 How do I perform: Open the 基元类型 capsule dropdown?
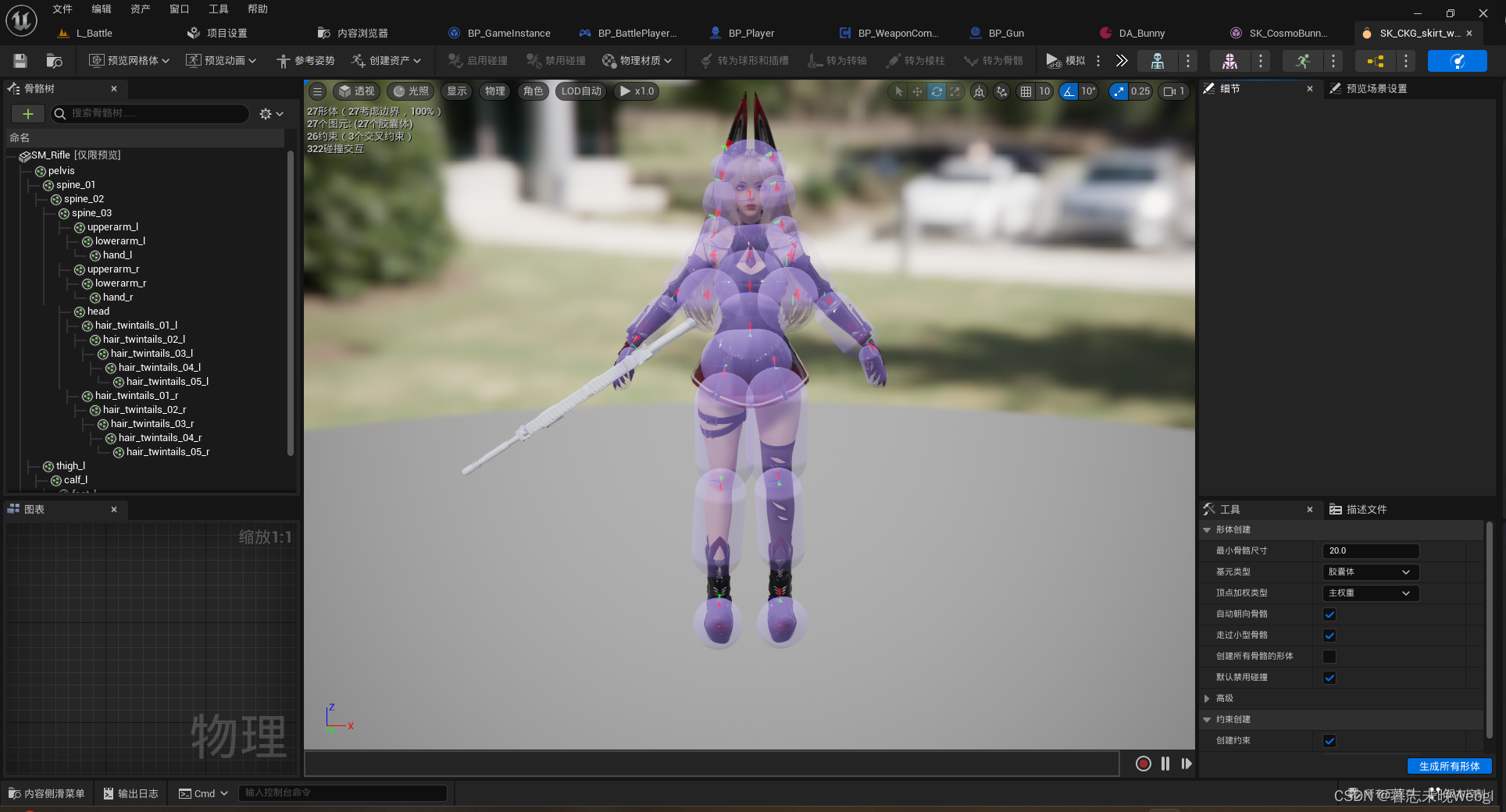click(x=1370, y=572)
